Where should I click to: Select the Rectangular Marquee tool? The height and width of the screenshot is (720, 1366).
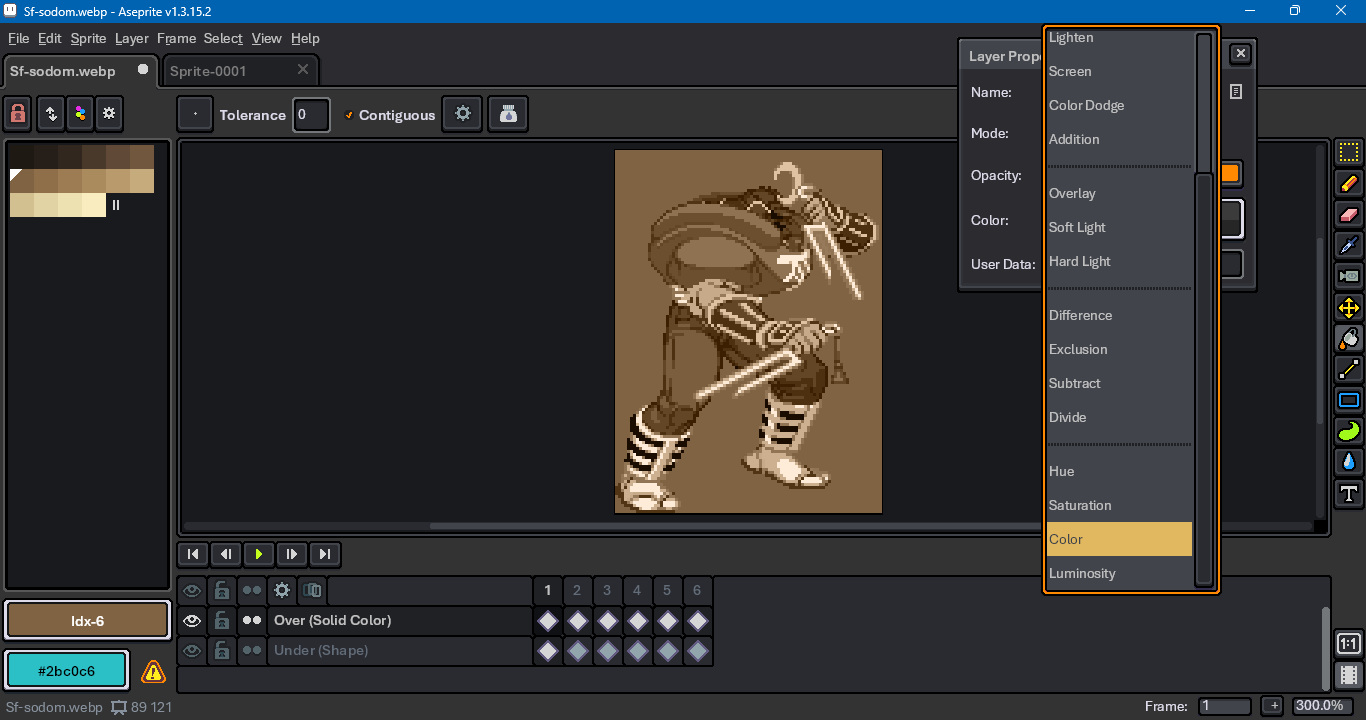point(1348,152)
